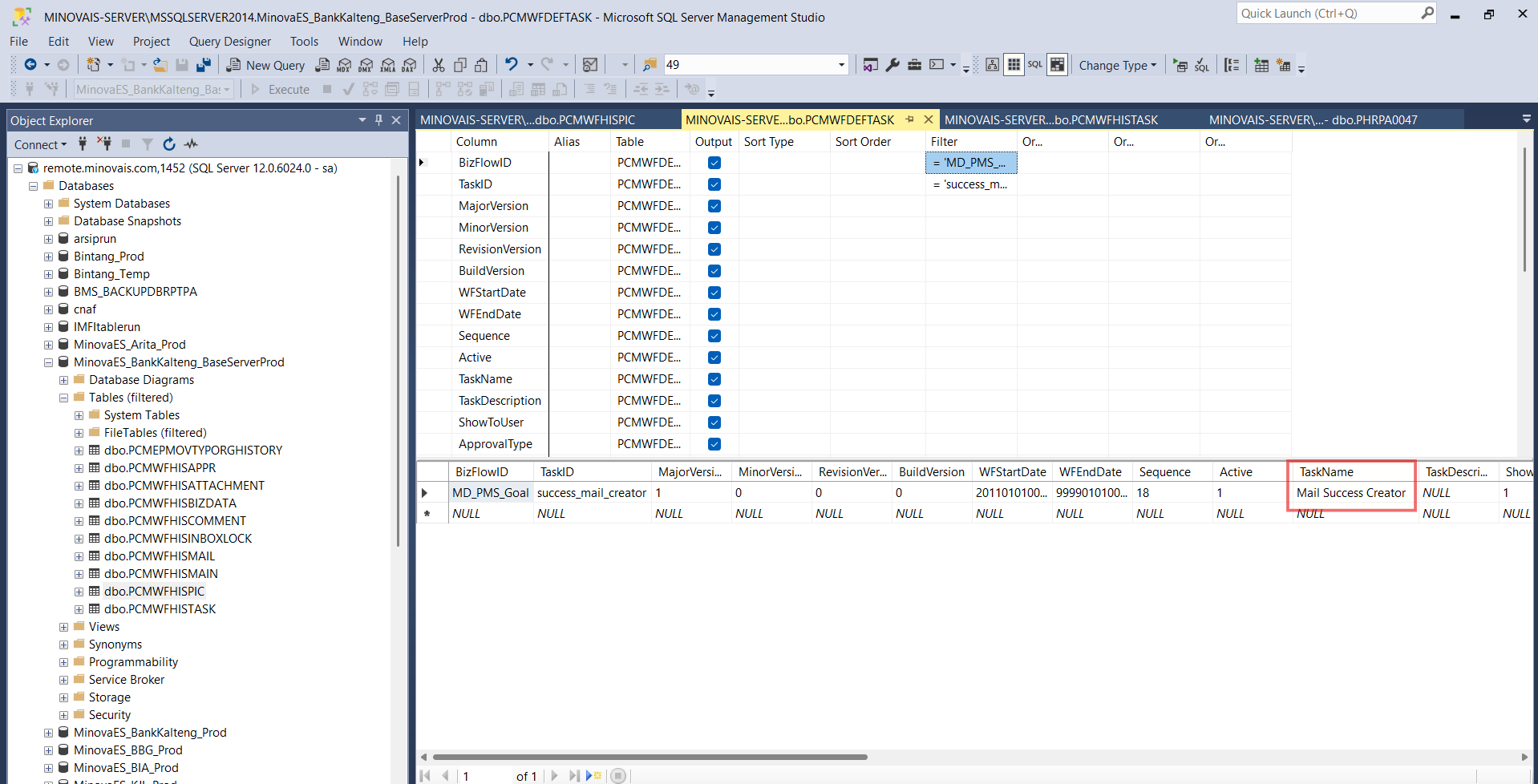Viewport: 1538px width, 784px height.
Task: Expand the Bintang_Prod database node
Action: click(x=48, y=257)
